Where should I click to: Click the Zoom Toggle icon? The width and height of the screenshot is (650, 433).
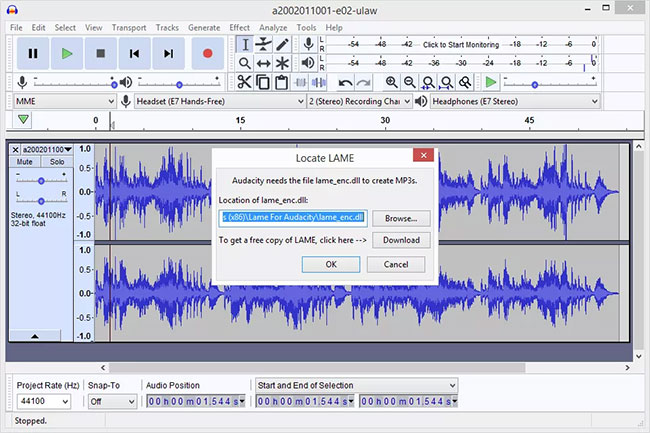[x=465, y=82]
